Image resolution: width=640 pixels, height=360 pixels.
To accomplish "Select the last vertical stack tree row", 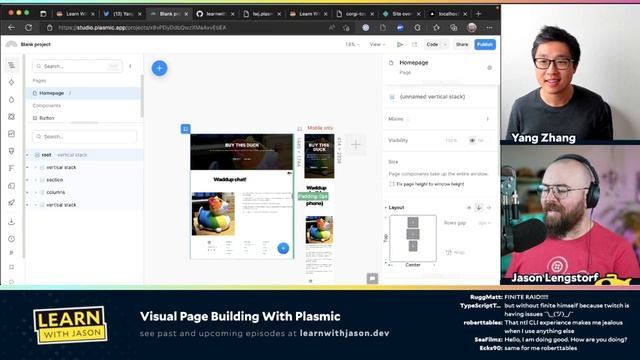I will pos(83,205).
